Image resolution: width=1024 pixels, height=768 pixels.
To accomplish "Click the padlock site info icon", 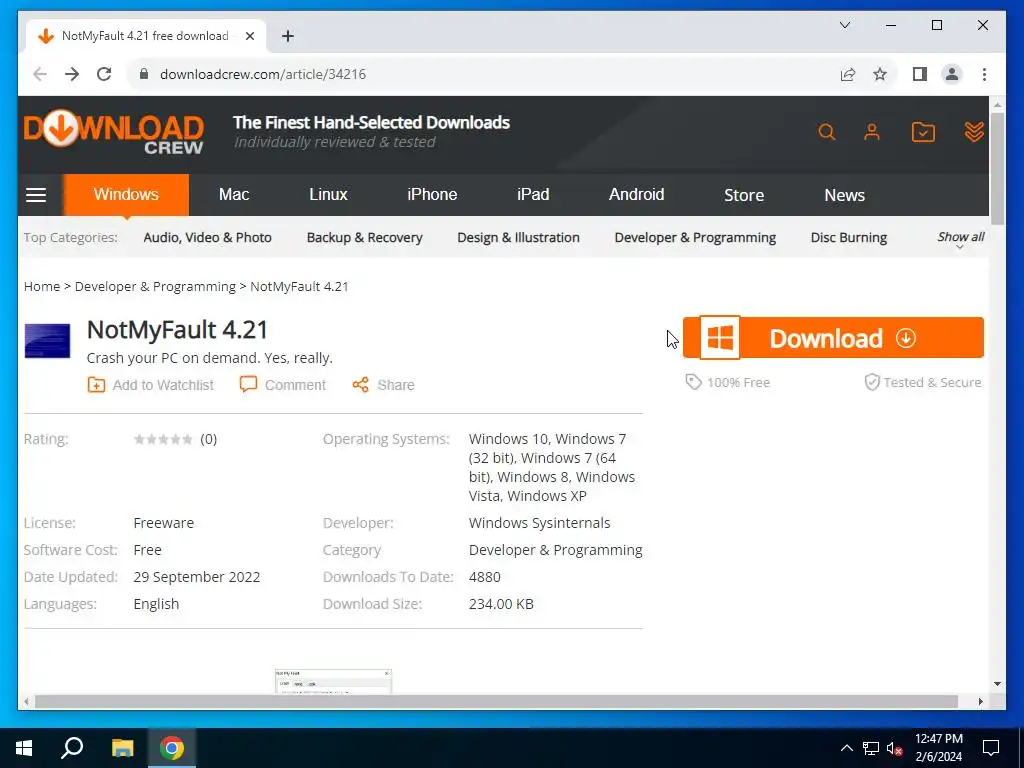I will pos(144,74).
